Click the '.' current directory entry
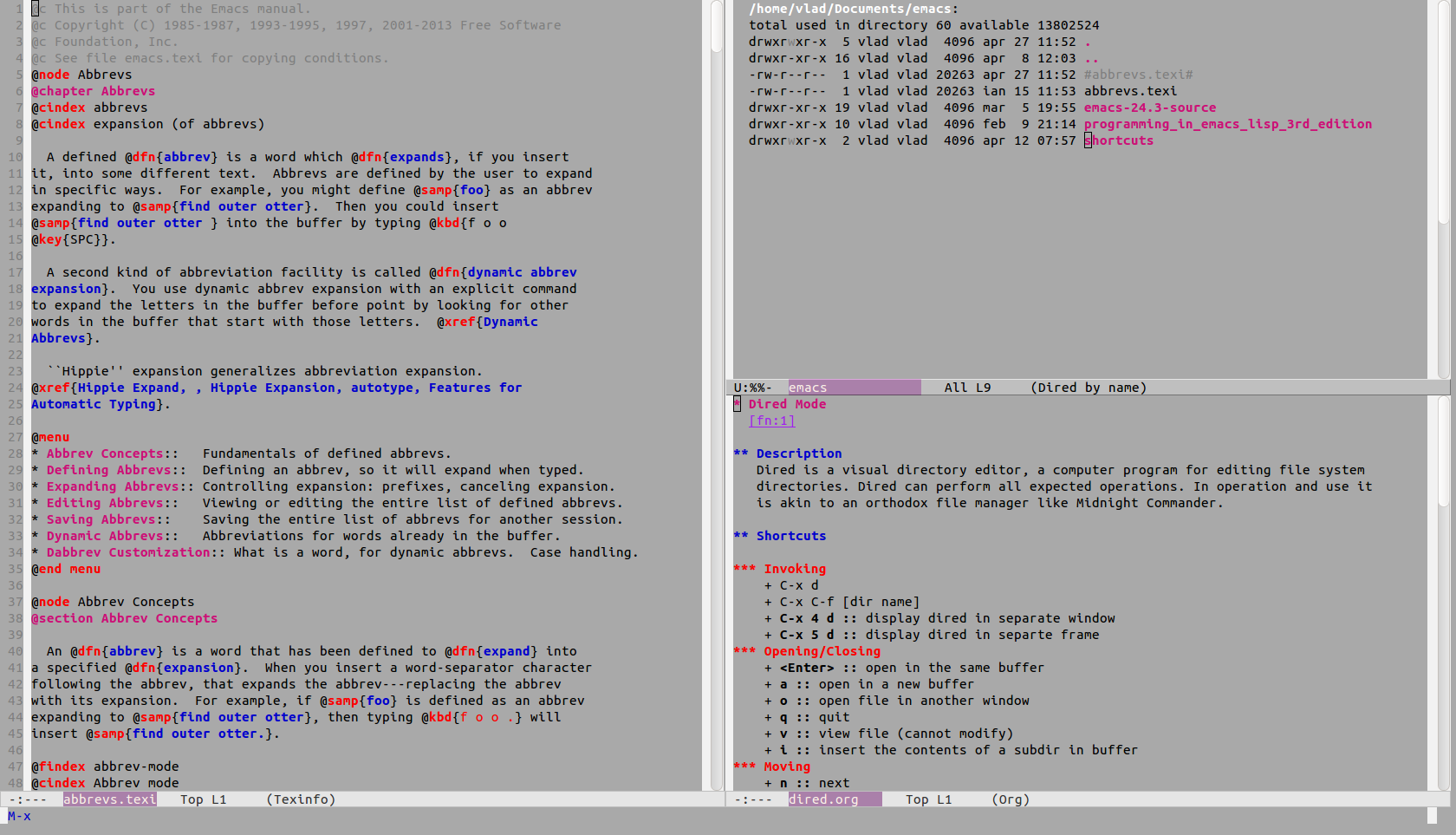The width and height of the screenshot is (1456, 835). (1088, 42)
